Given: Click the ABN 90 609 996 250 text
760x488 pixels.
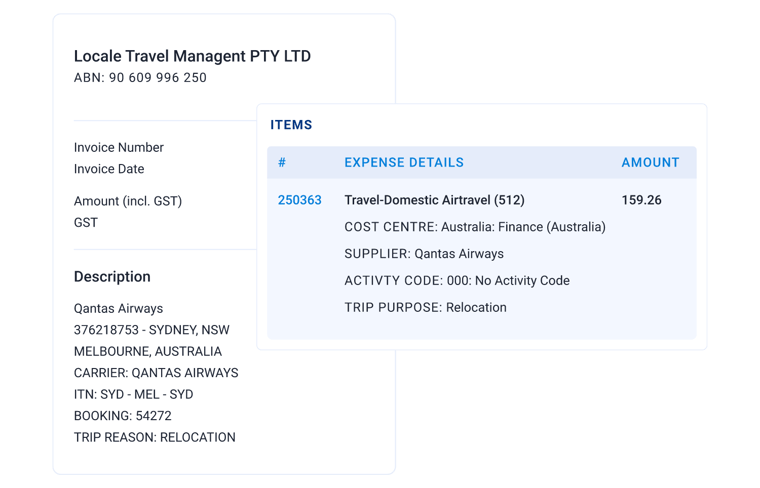Looking at the screenshot, I should click(x=140, y=78).
